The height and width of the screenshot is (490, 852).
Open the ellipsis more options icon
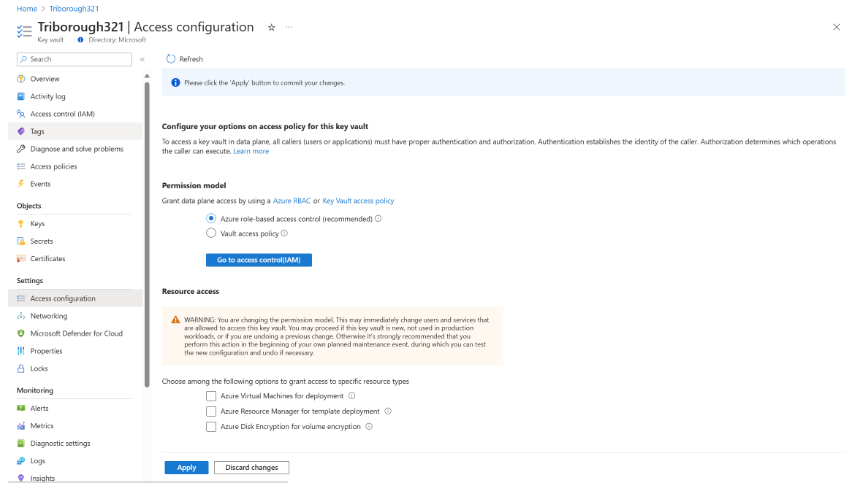(x=289, y=27)
